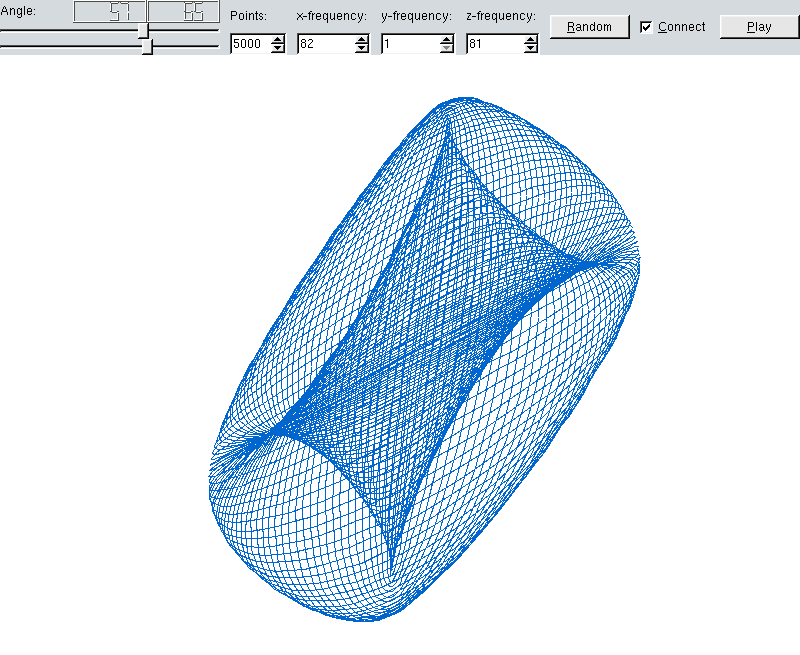The height and width of the screenshot is (655, 800).
Task: Click the Points label
Action: pyautogui.click(x=248, y=16)
